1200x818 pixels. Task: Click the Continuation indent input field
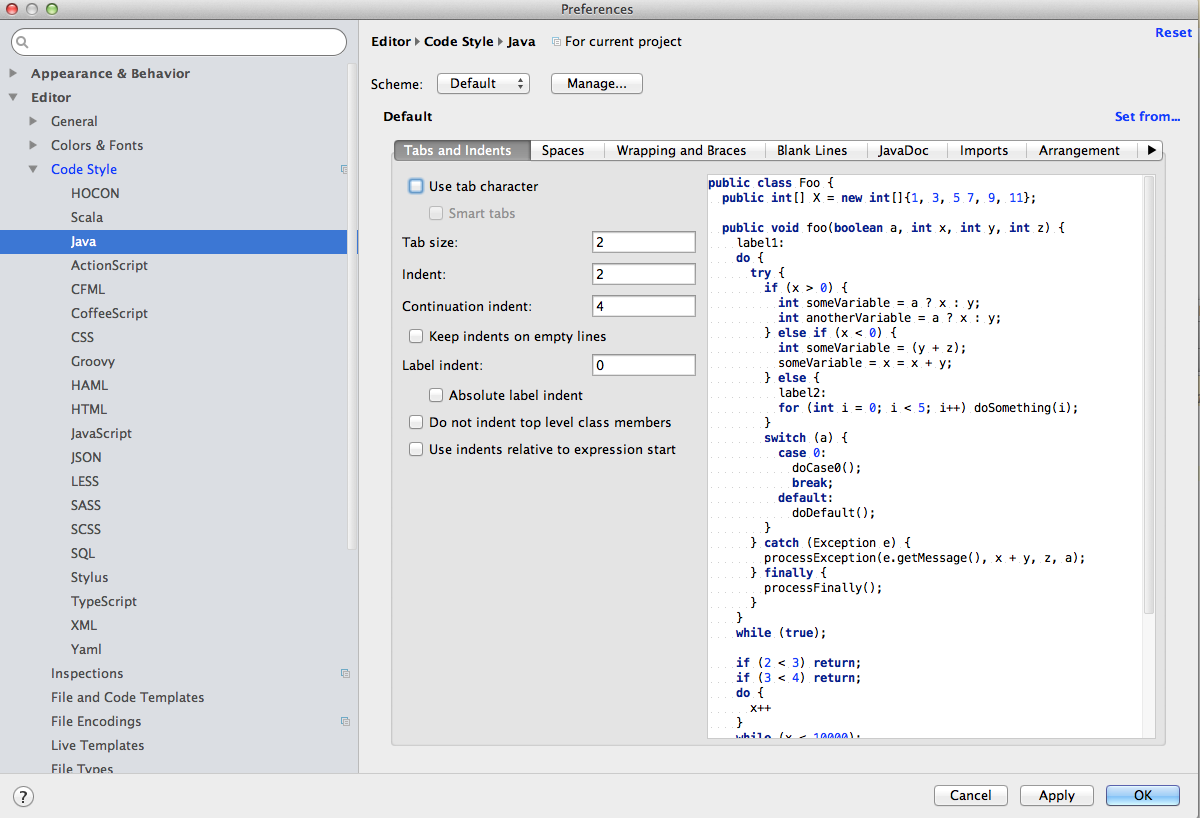pyautogui.click(x=643, y=306)
